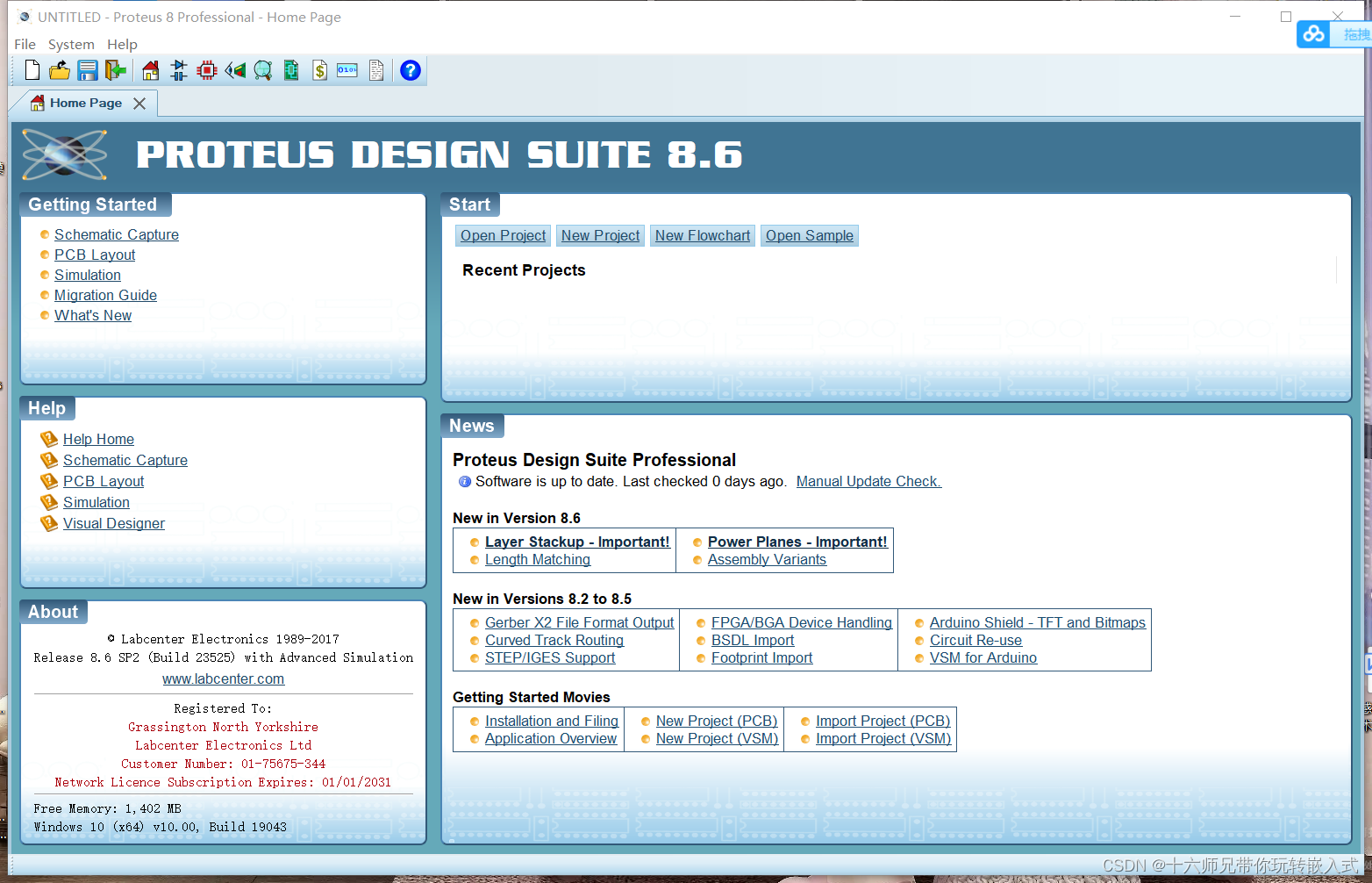Click the Manual Update Check link
Screen dimensions: 1372x883
[868, 481]
